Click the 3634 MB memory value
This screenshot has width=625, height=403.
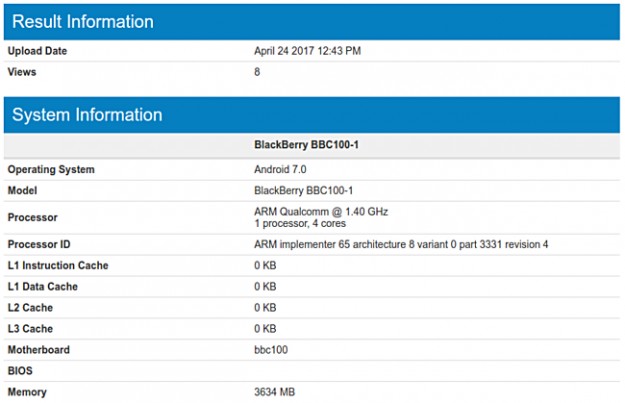[275, 392]
